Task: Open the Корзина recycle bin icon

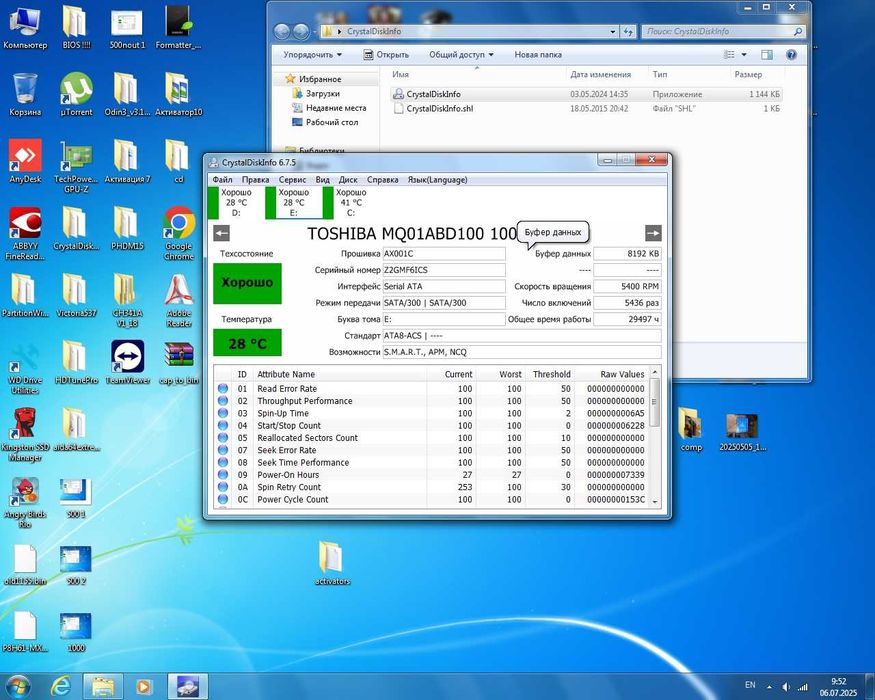Action: click(x=25, y=95)
